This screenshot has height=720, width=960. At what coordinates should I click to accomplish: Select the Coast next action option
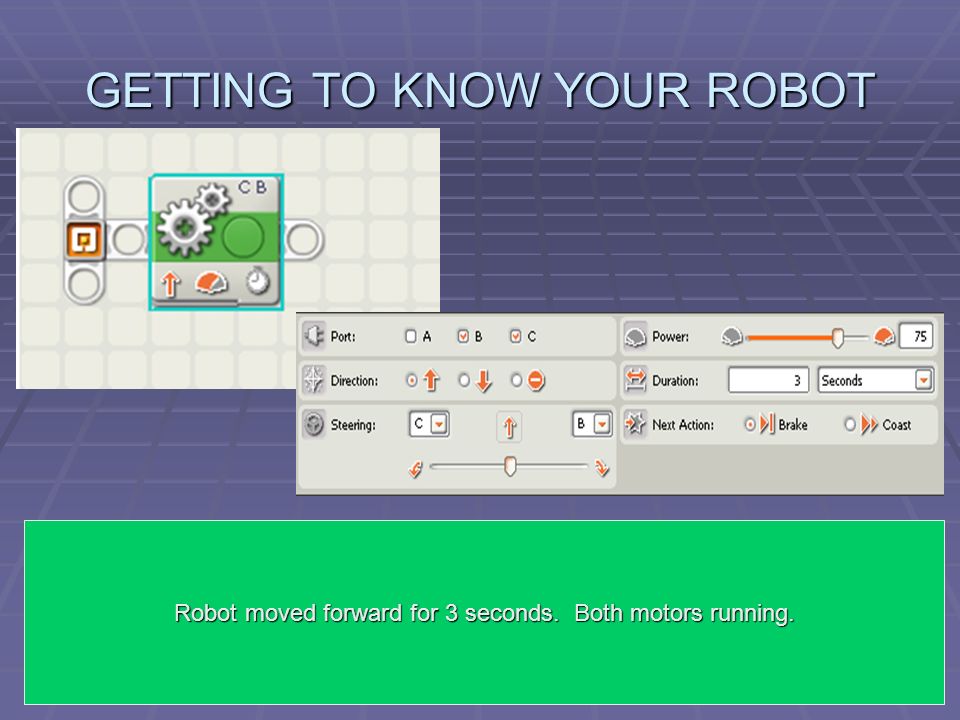pyautogui.click(x=850, y=424)
